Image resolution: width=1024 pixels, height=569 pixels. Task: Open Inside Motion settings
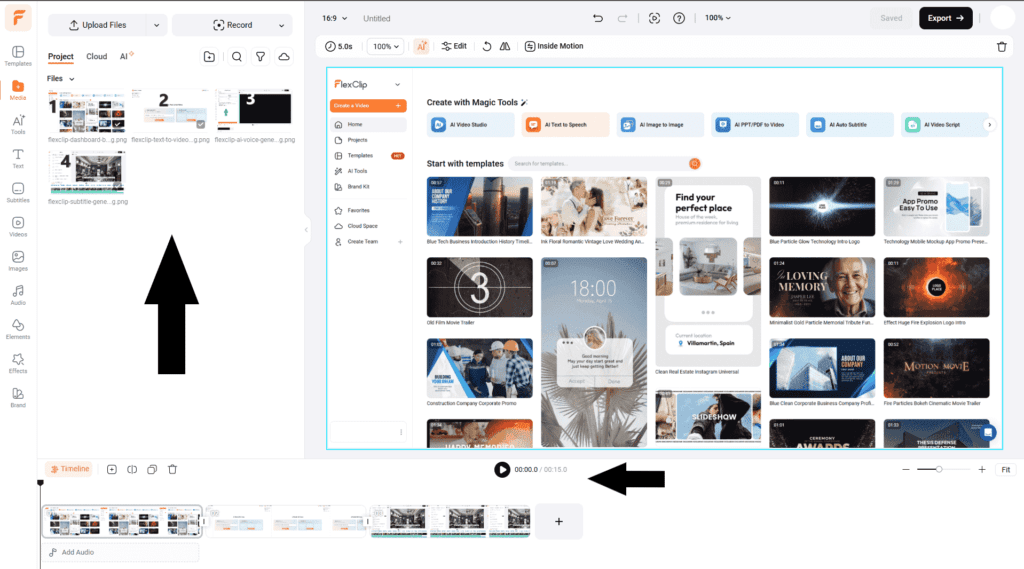pos(554,46)
